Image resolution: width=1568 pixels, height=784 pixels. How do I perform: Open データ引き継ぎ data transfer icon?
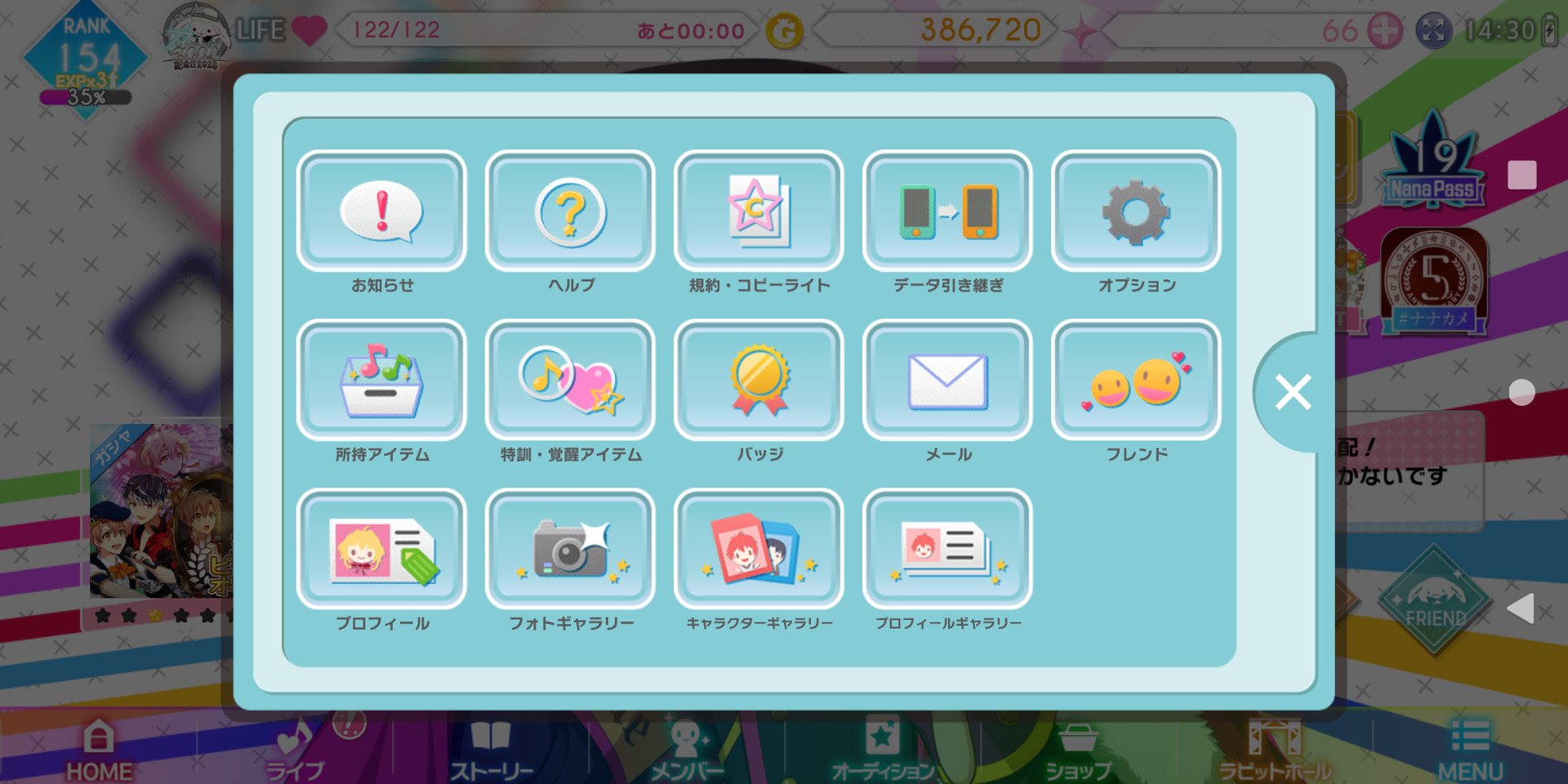[x=947, y=211]
